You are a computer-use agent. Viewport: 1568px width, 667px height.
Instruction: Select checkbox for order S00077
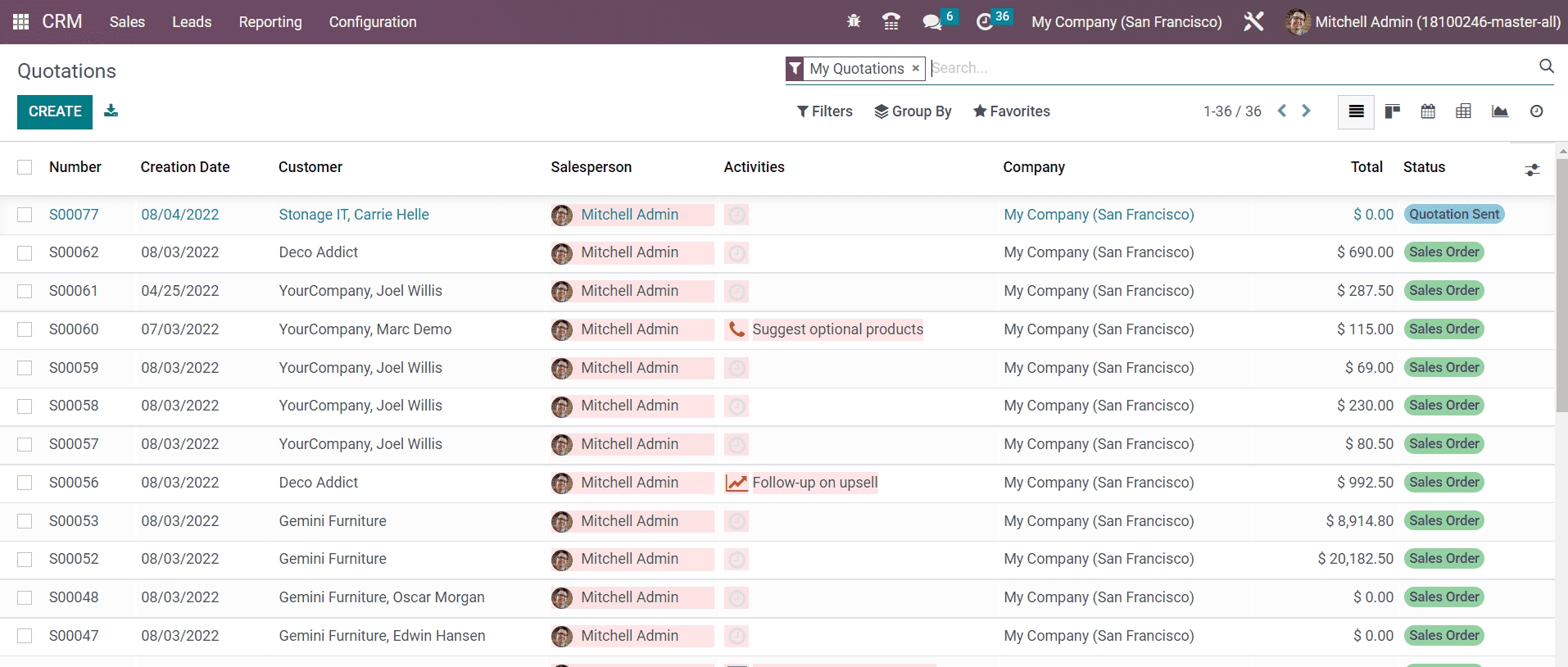pos(25,215)
